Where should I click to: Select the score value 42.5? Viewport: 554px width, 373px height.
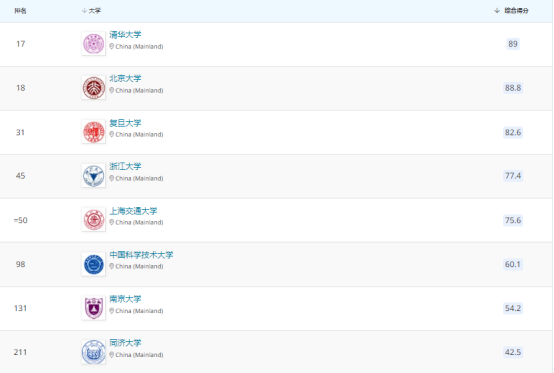point(513,352)
